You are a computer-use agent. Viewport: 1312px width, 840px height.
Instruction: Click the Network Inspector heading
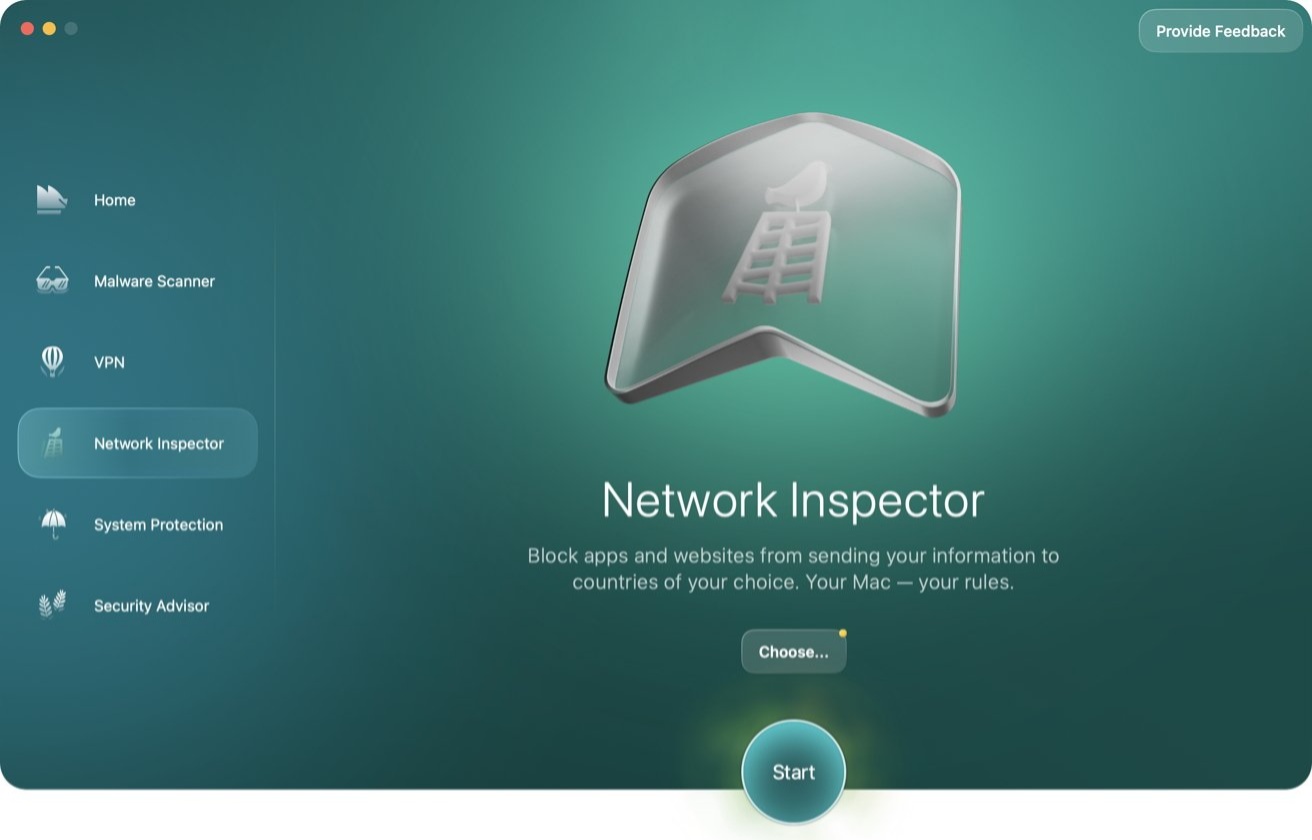tap(793, 500)
